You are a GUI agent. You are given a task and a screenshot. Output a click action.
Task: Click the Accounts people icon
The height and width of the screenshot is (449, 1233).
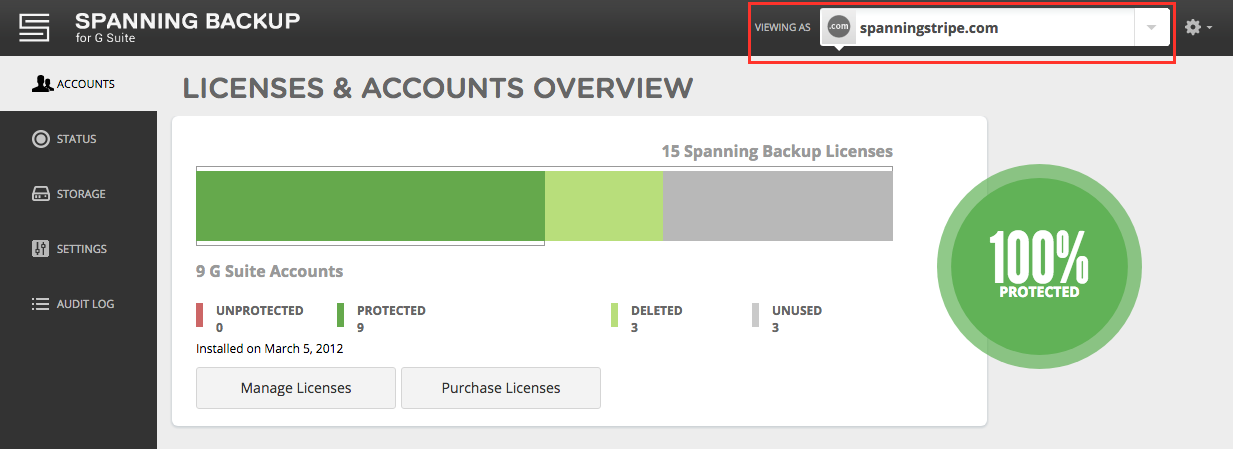[x=42, y=84]
